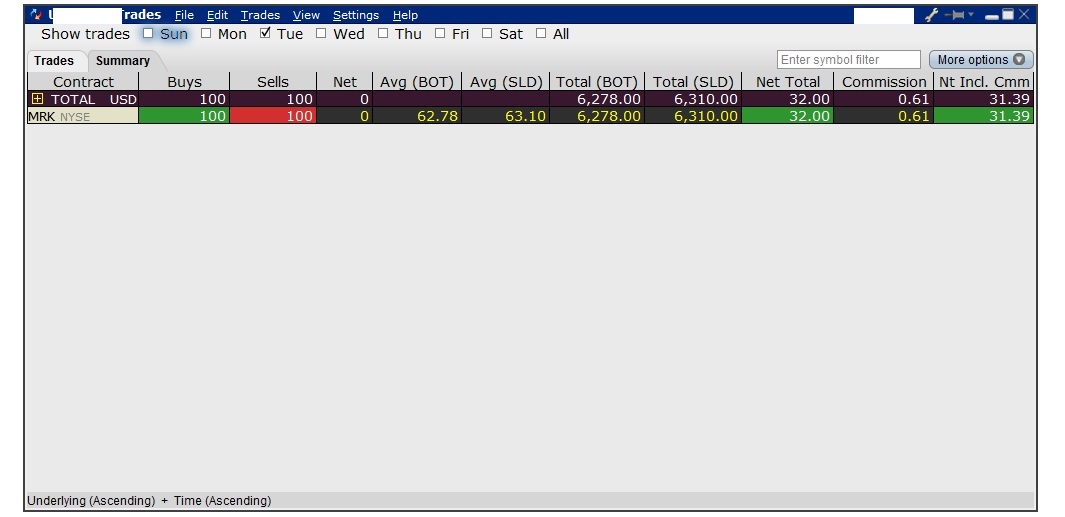Enable the Thu trades checkbox
The image size is (1065, 517).
[x=383, y=33]
